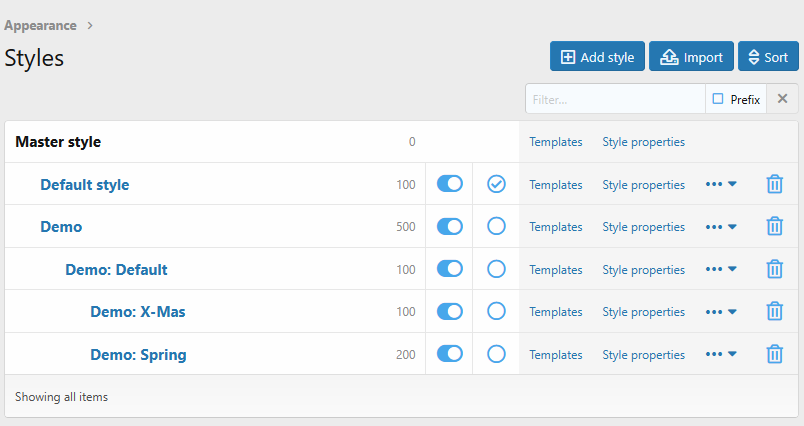The width and height of the screenshot is (804, 426).
Task: Click the trash icon for Demo style
Action: 774,227
